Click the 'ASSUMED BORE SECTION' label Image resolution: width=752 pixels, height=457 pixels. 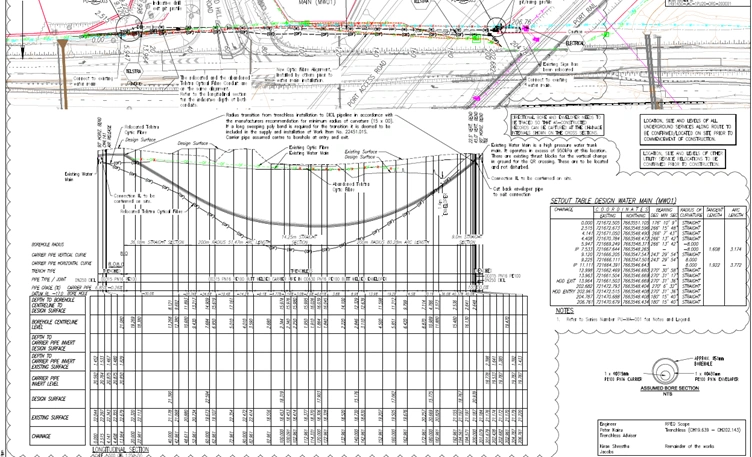[670, 388]
